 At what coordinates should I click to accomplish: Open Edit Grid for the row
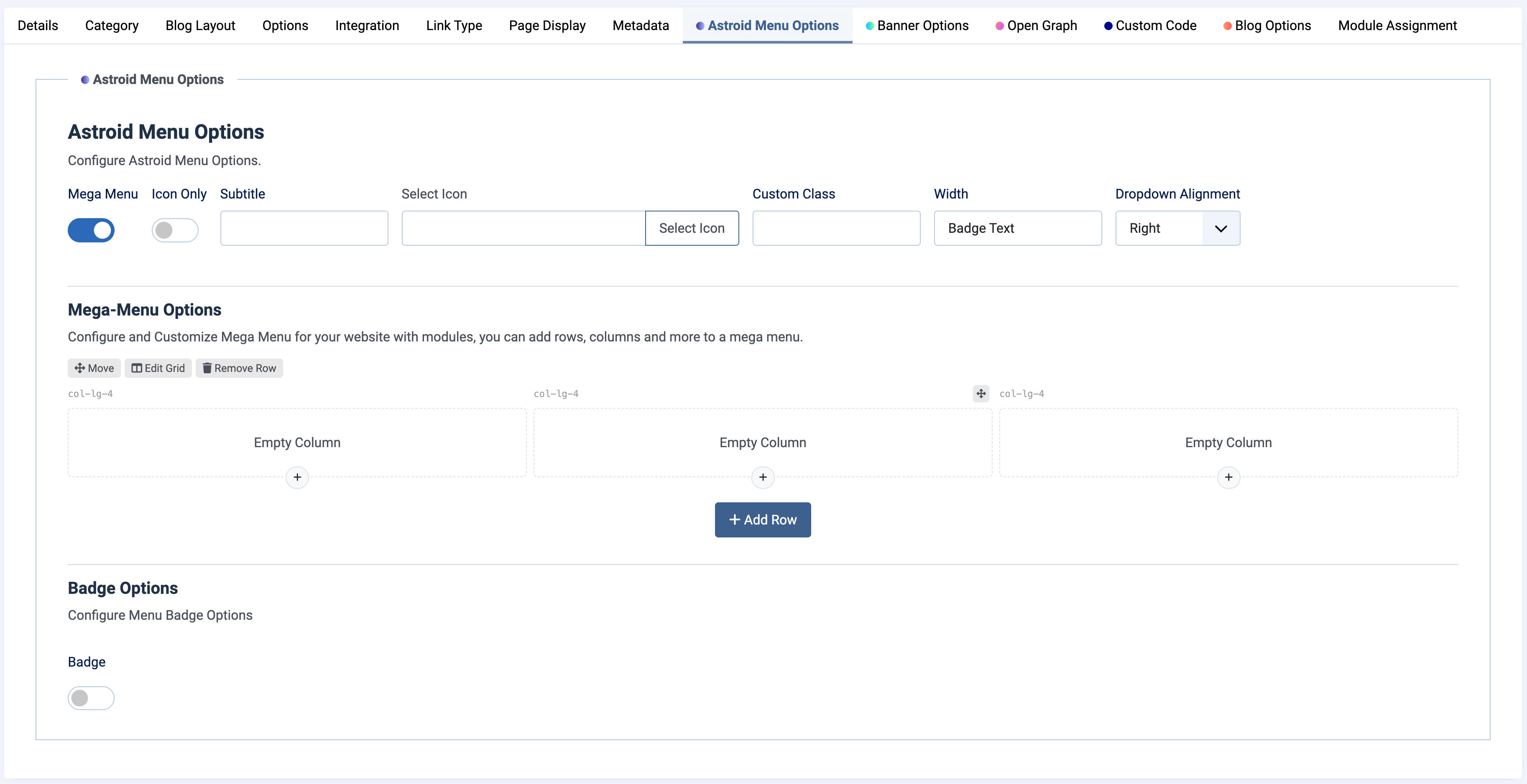(158, 368)
